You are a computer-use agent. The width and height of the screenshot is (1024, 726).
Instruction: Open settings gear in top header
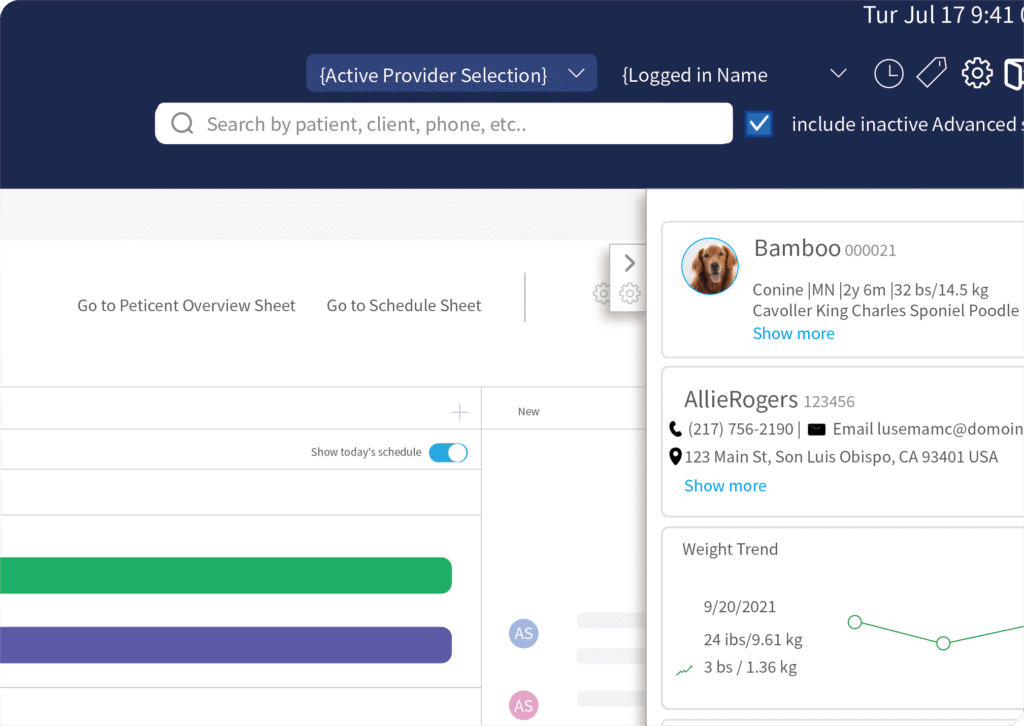(x=977, y=73)
